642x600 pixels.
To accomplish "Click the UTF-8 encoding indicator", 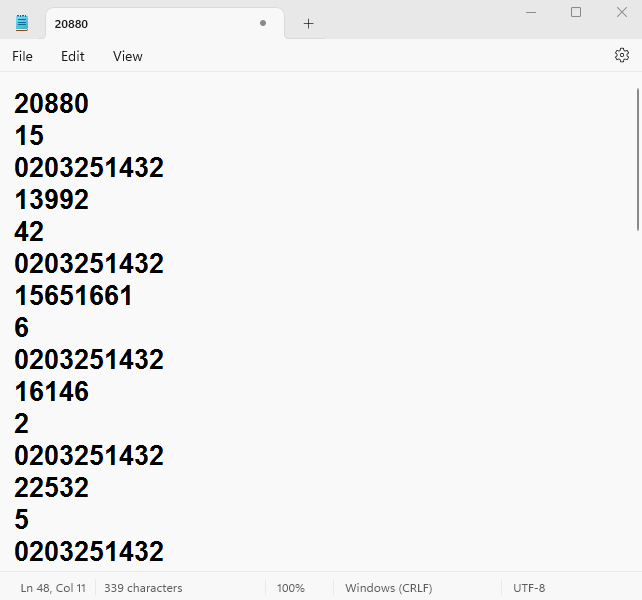I will (x=529, y=588).
